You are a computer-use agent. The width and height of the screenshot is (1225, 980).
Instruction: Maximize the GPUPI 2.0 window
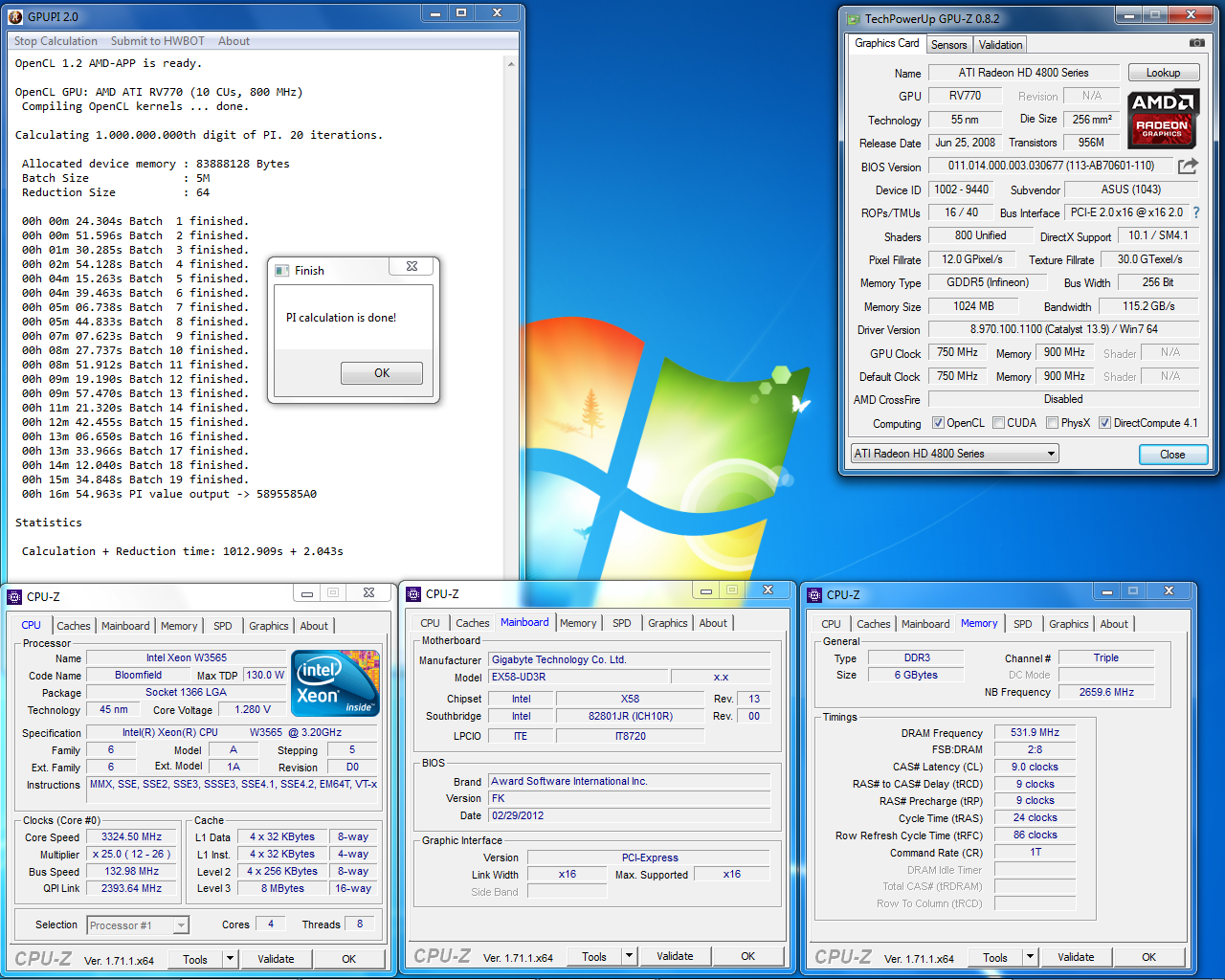pyautogui.click(x=461, y=13)
